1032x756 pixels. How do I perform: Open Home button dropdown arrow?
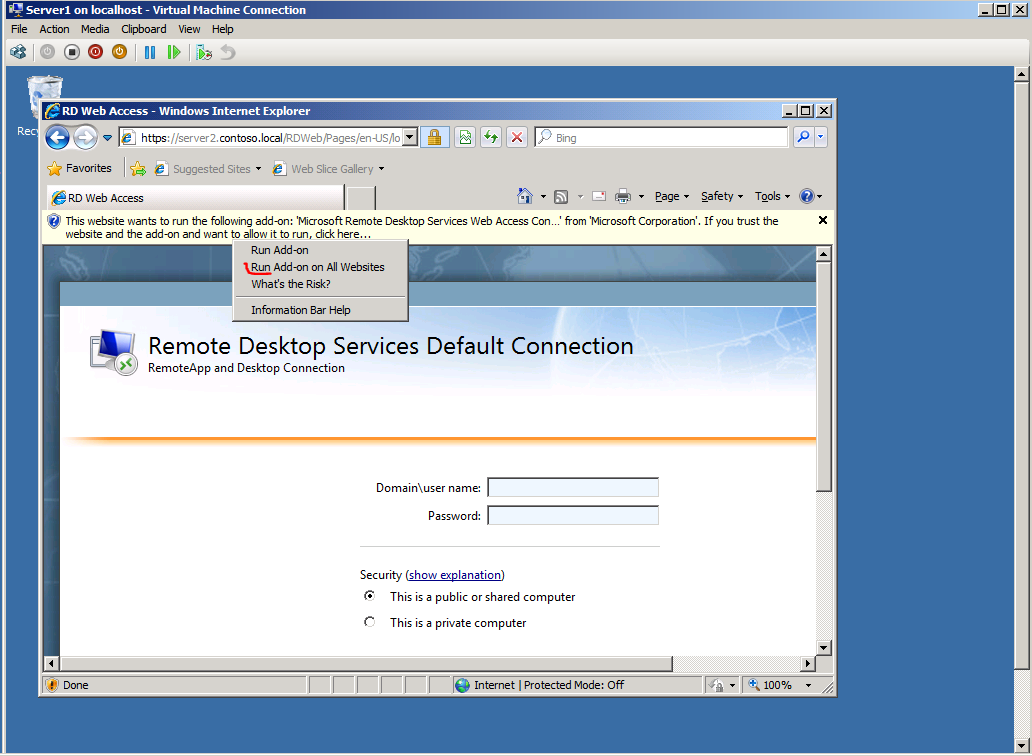(543, 196)
